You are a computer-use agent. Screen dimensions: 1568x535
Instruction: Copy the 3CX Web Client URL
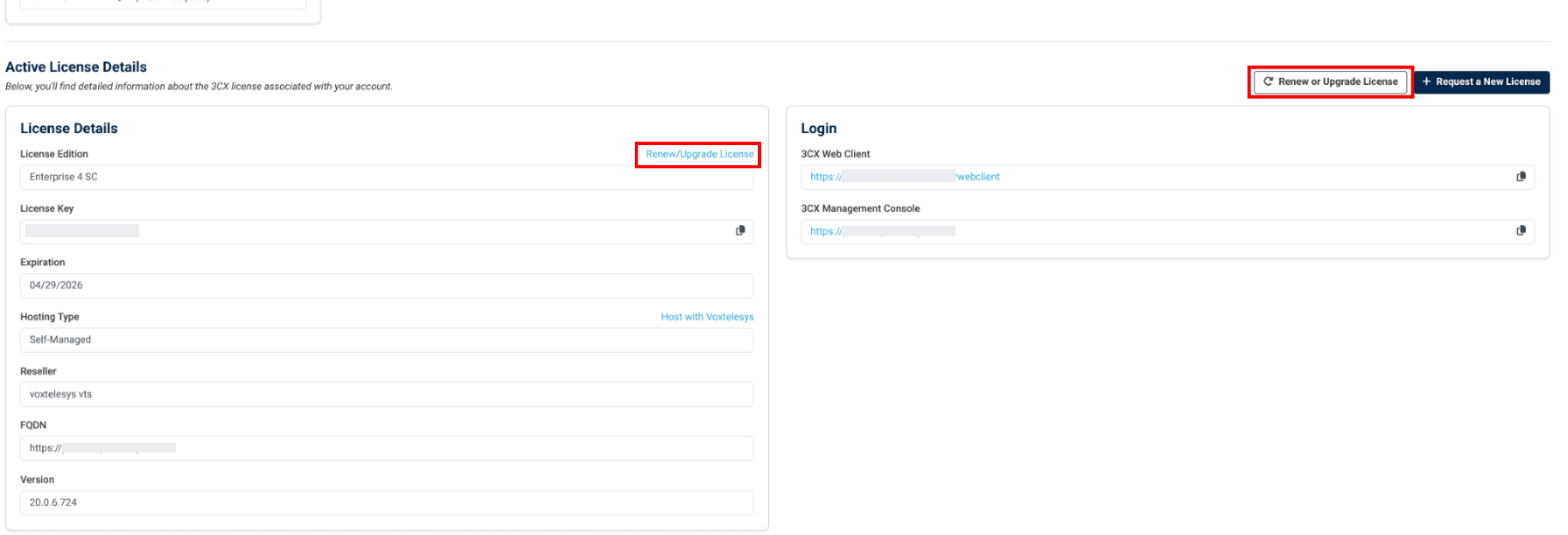tap(1521, 177)
